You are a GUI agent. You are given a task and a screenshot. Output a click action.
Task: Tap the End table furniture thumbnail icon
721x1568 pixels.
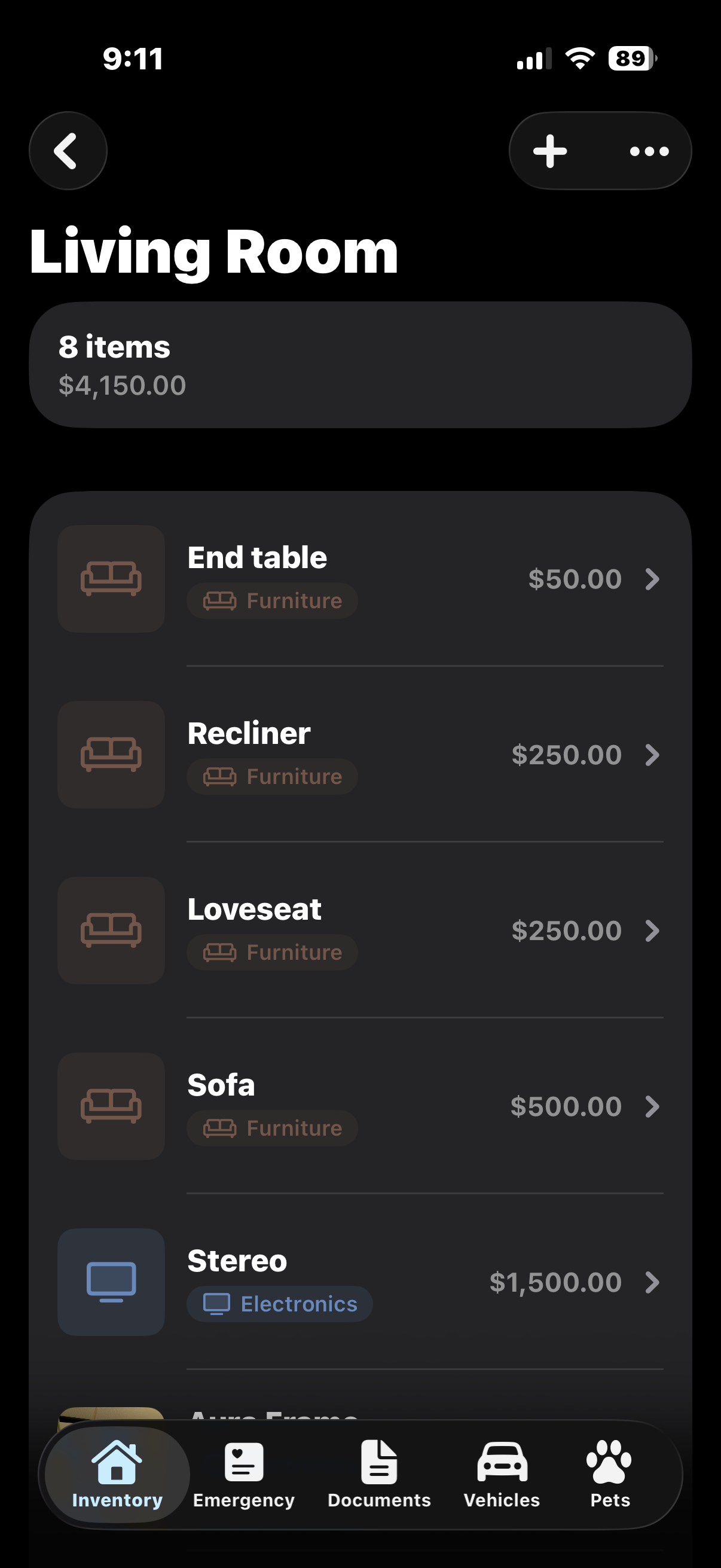[x=111, y=579]
